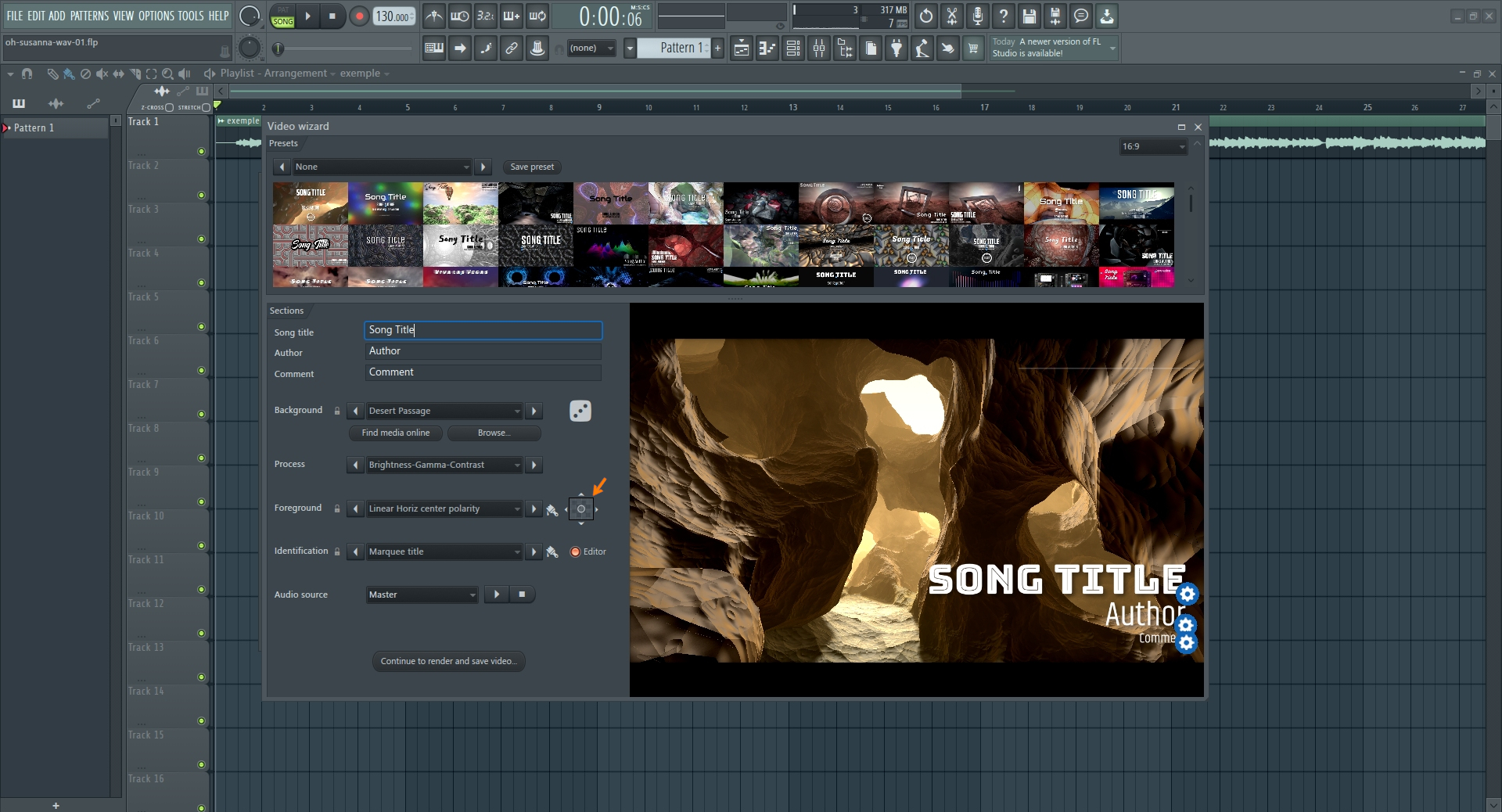Open the 16:9 aspect ratio dropdown
This screenshot has width=1502, height=812.
point(1154,146)
